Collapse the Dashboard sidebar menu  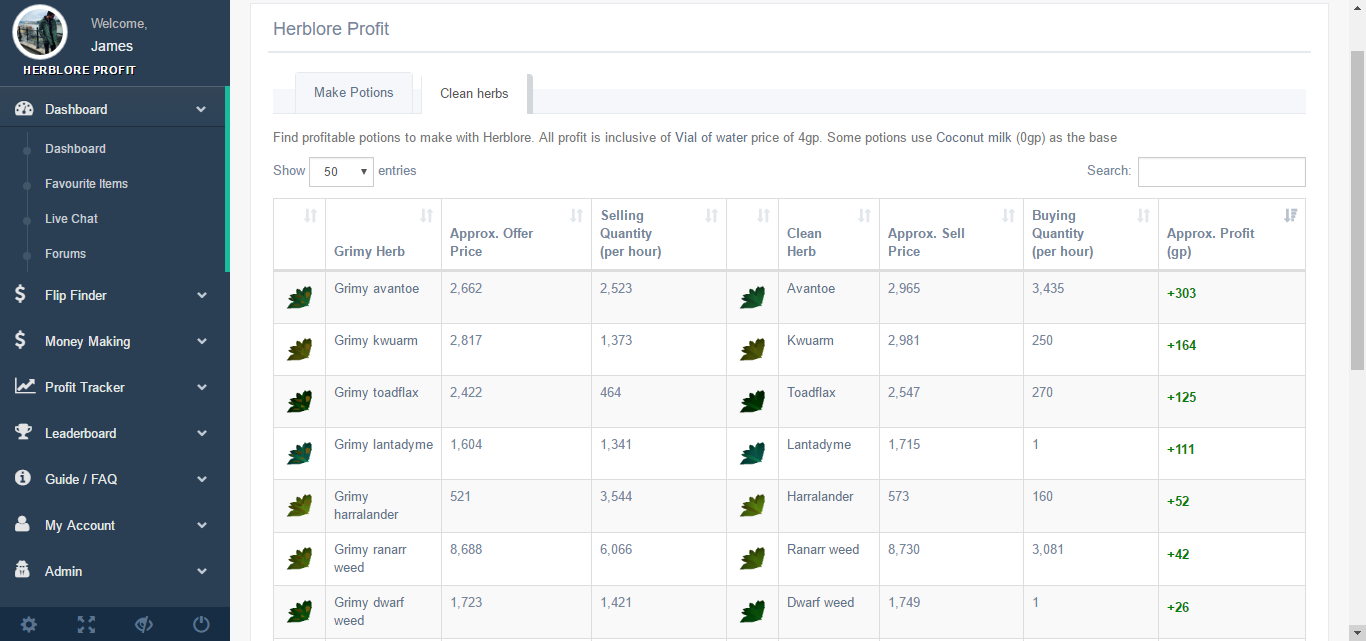[x=201, y=109]
